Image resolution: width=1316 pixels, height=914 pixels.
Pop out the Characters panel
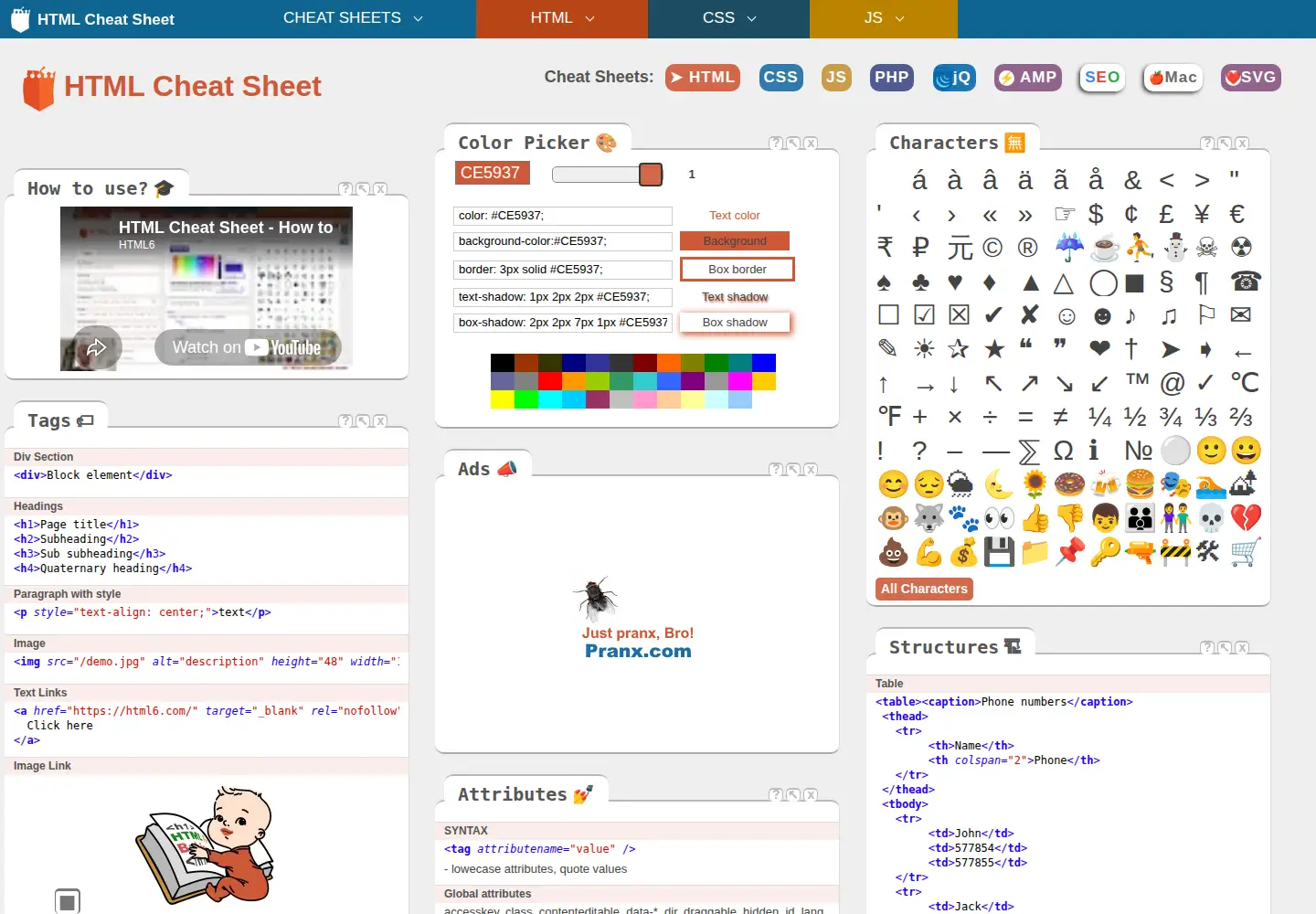[1225, 143]
